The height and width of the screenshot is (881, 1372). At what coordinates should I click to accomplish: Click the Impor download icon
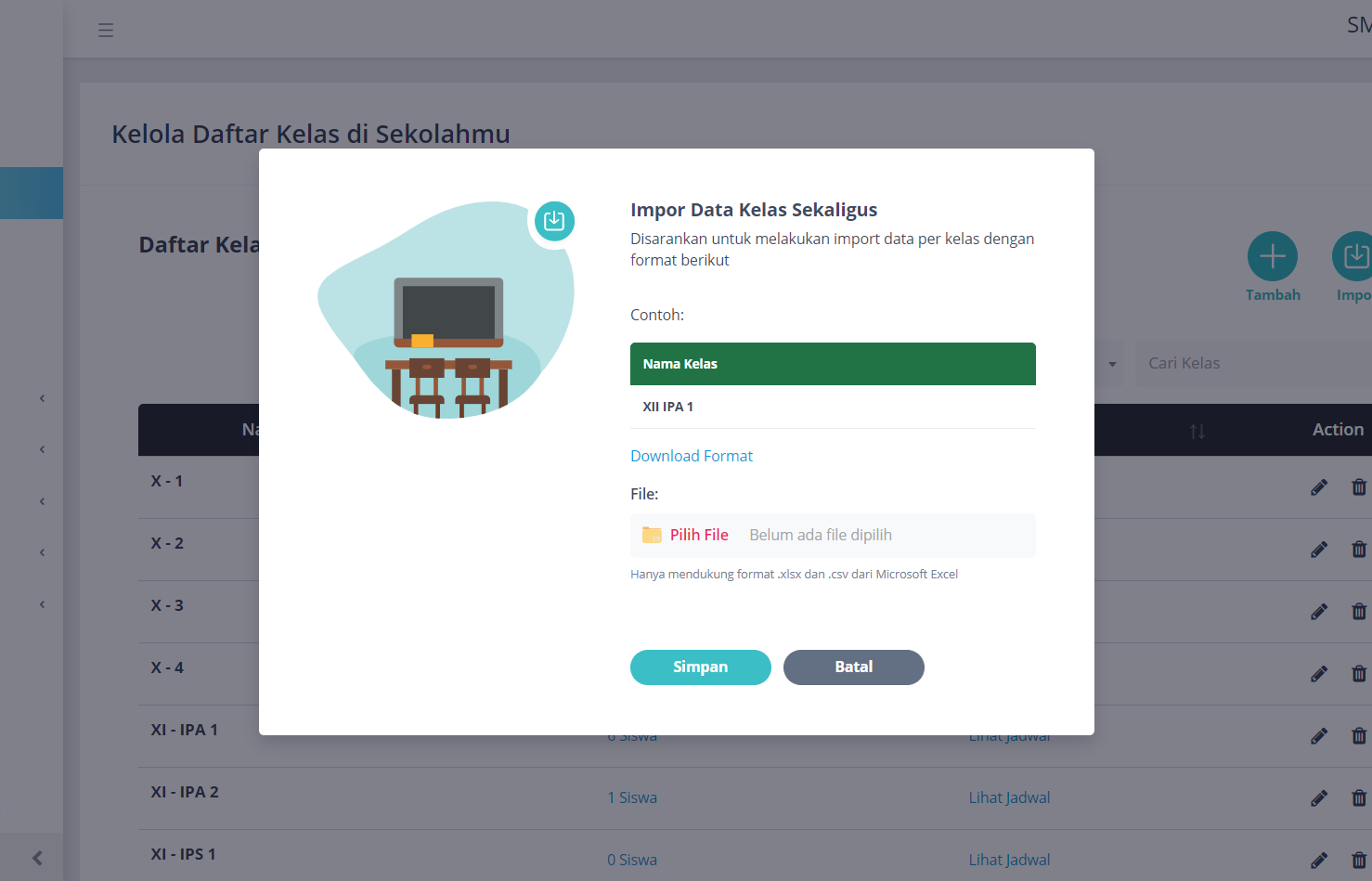click(x=1354, y=256)
